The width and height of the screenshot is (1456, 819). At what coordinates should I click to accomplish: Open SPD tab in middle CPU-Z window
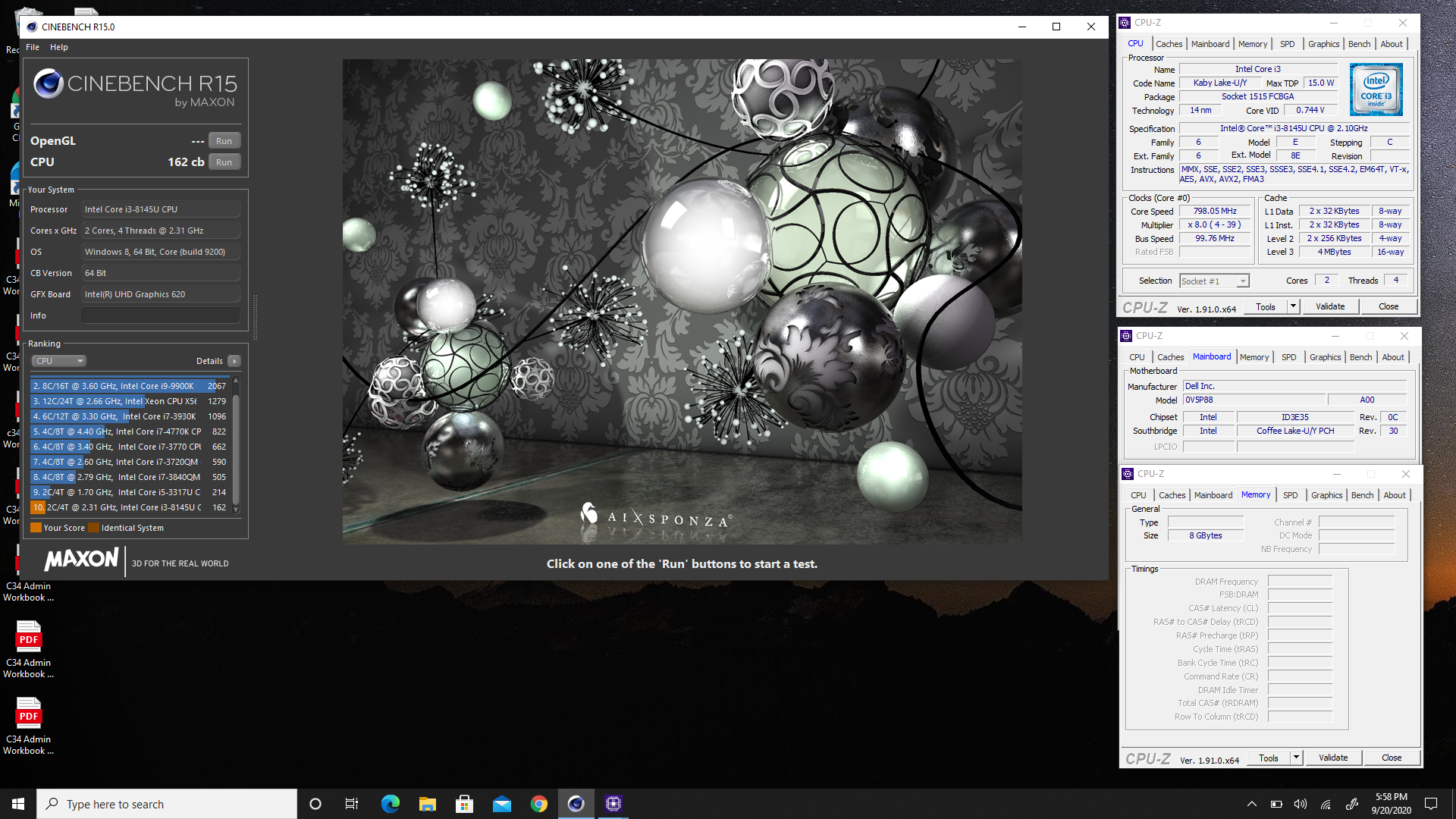point(1288,357)
